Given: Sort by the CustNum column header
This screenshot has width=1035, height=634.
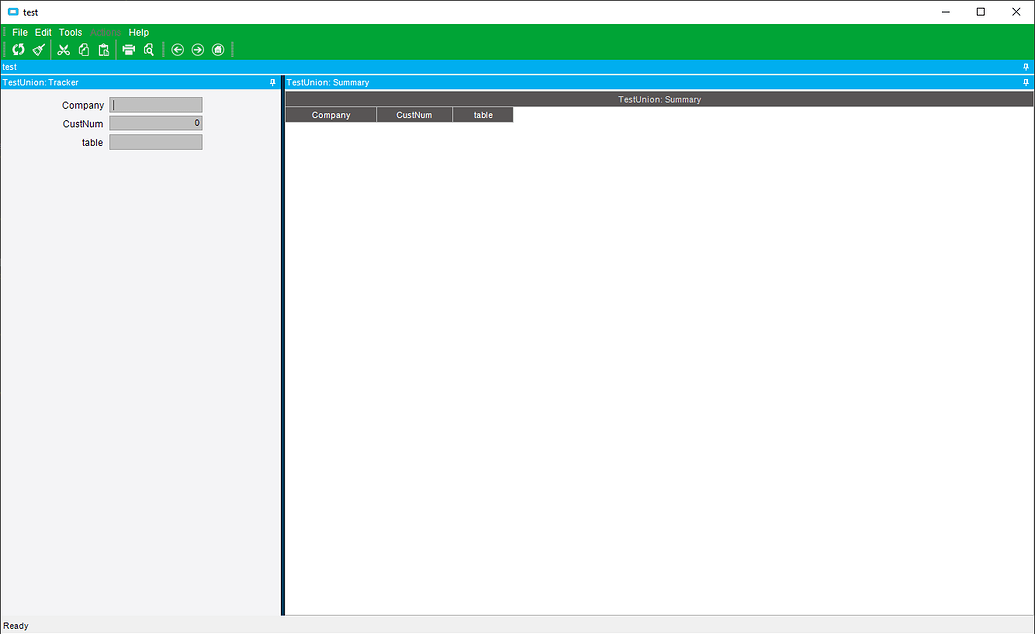Looking at the screenshot, I should tap(414, 114).
